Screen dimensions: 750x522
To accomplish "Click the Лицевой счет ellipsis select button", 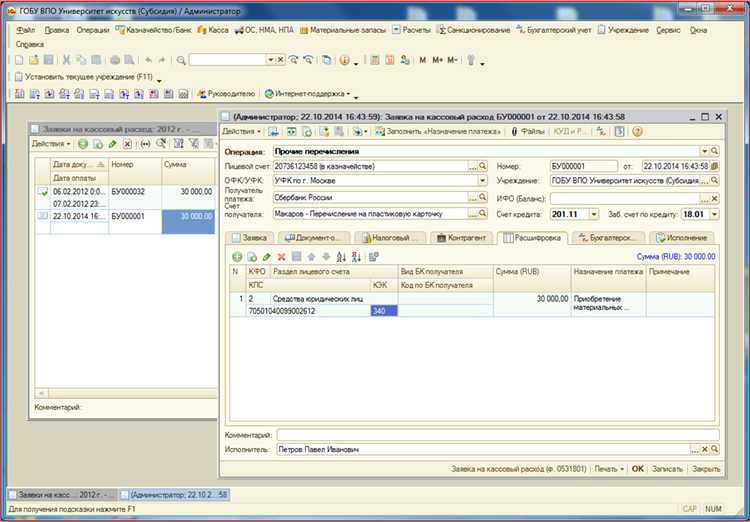I will 473,166.
